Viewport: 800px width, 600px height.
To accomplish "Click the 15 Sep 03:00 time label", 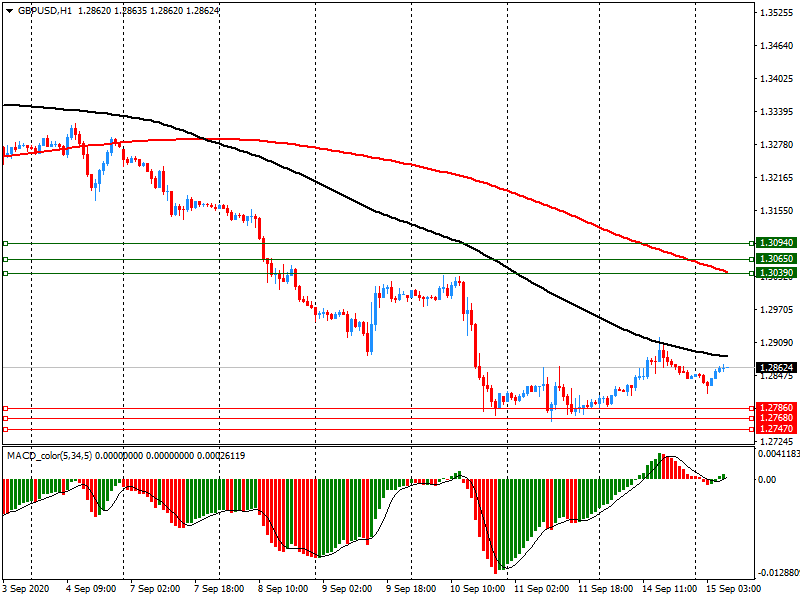I will [x=734, y=589].
